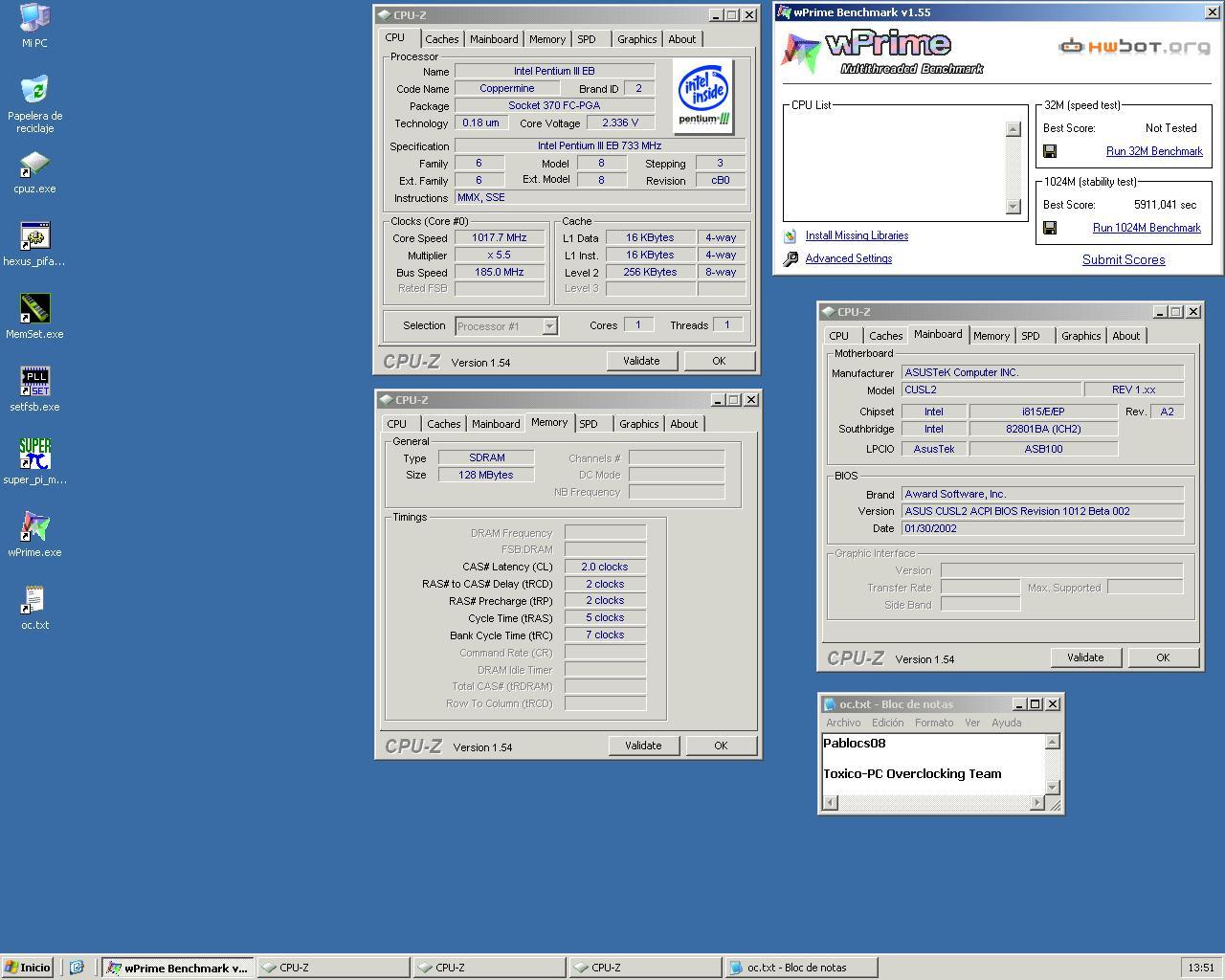Click the Notepad title bar icon of oc.txt
1225x980 pixels.
click(829, 704)
